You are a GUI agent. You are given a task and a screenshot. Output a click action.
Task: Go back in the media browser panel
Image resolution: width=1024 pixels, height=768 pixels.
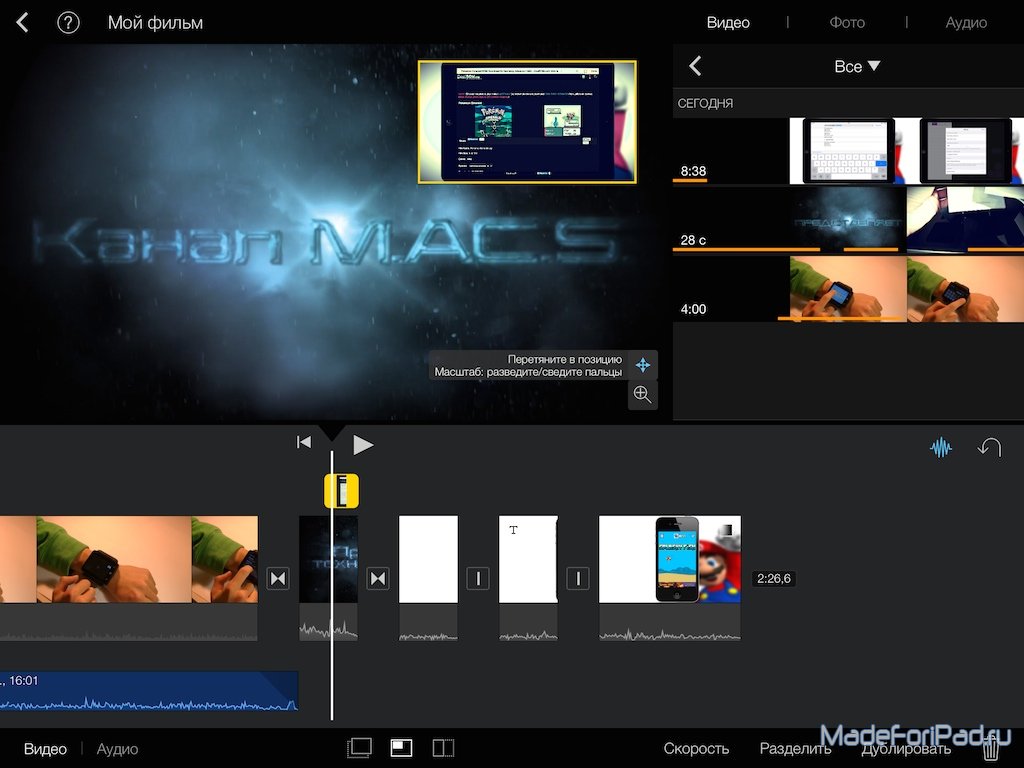pyautogui.click(x=695, y=66)
